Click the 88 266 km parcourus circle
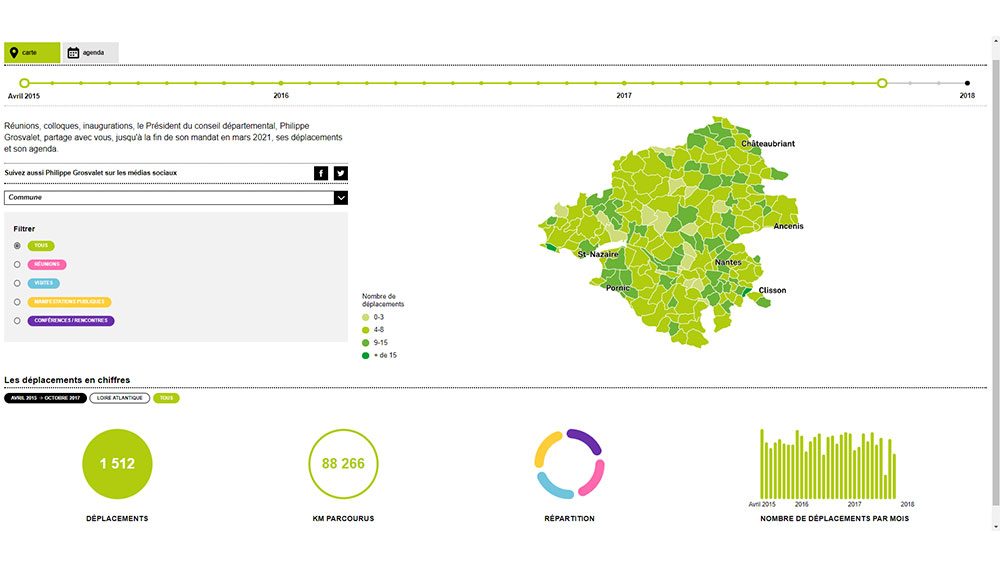1000x568 pixels. pyautogui.click(x=343, y=463)
